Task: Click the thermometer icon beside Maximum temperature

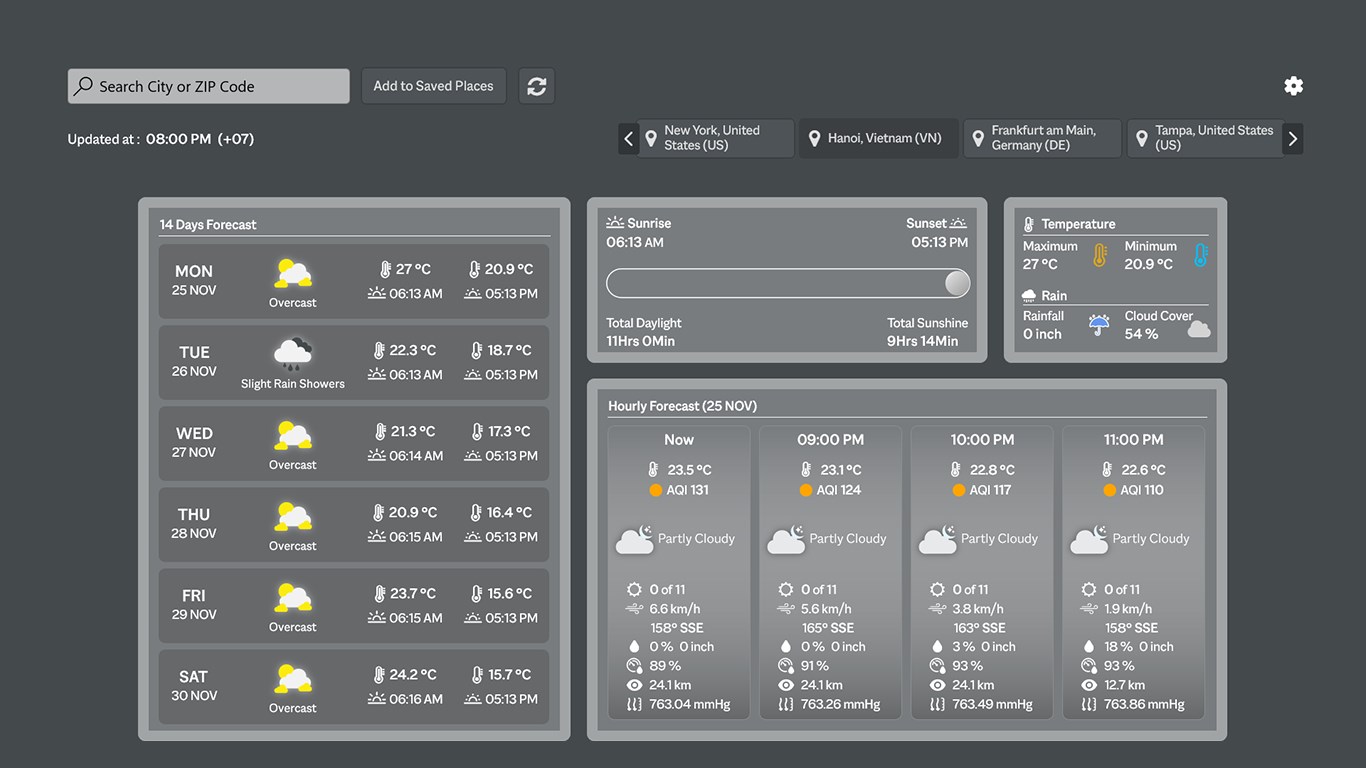Action: pyautogui.click(x=1100, y=255)
